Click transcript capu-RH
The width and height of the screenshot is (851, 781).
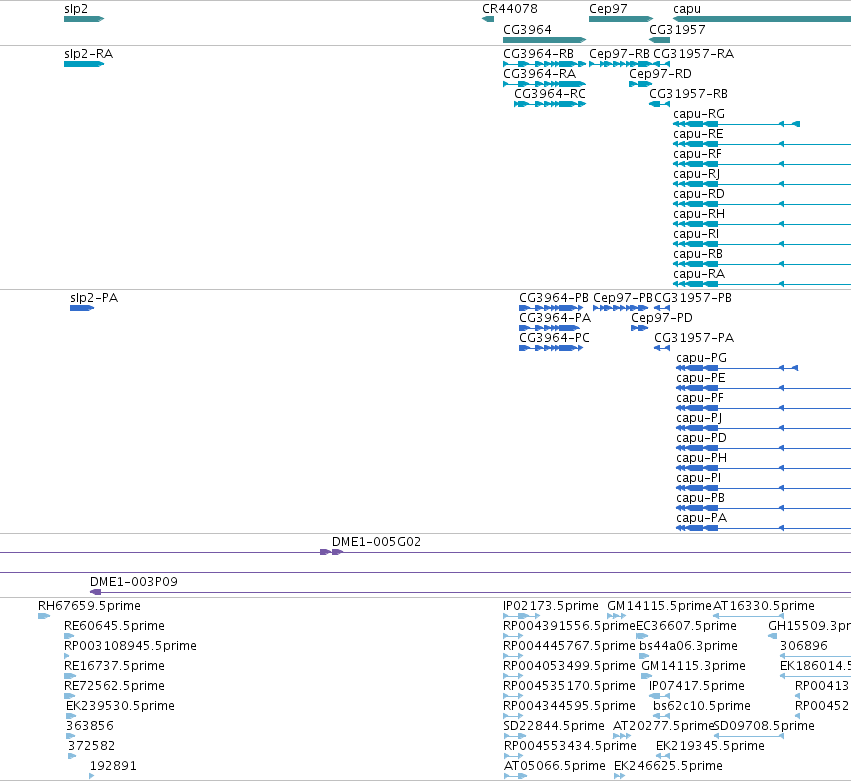pyautogui.click(x=698, y=214)
